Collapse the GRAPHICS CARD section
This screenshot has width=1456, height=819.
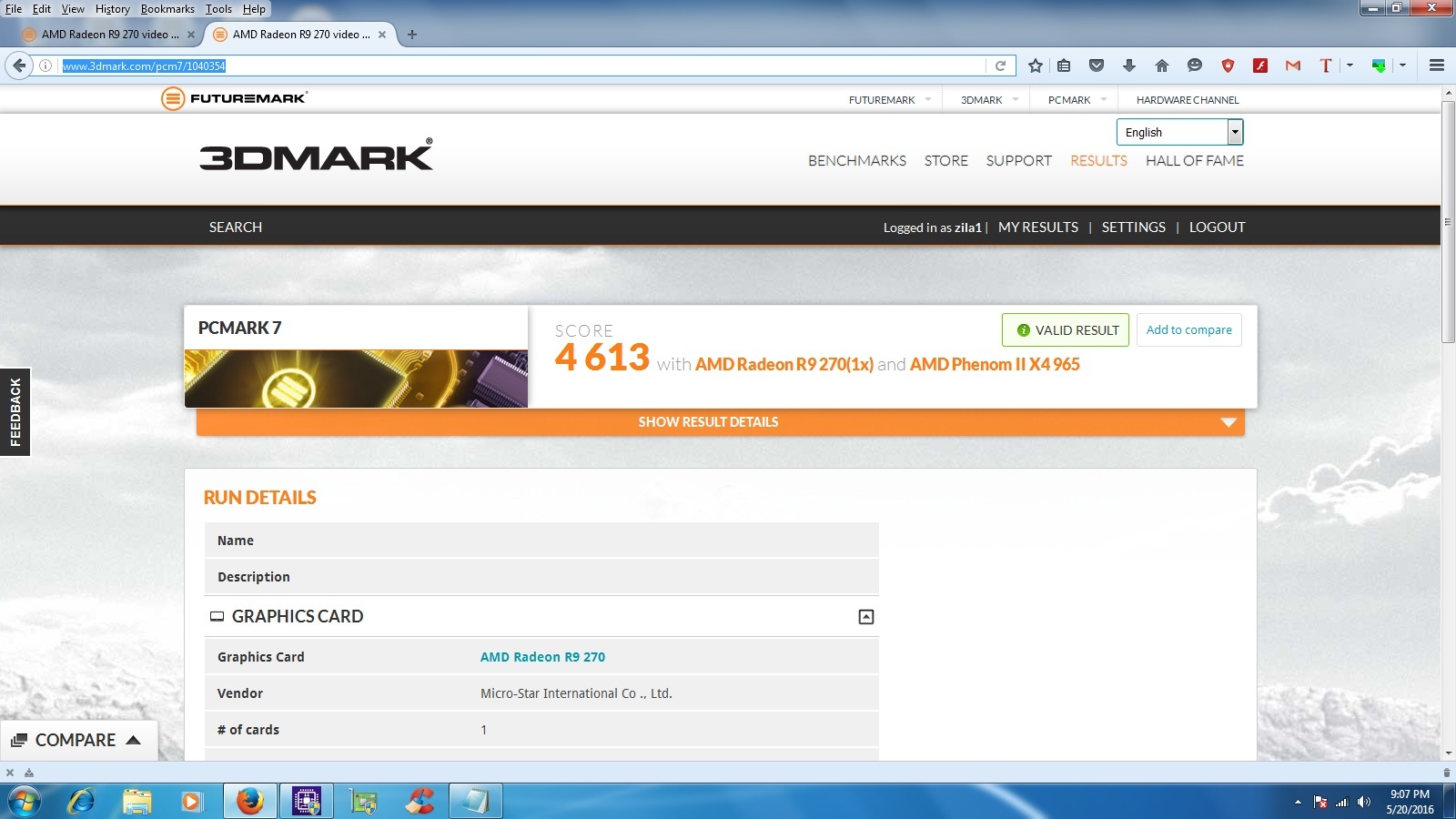(x=866, y=617)
